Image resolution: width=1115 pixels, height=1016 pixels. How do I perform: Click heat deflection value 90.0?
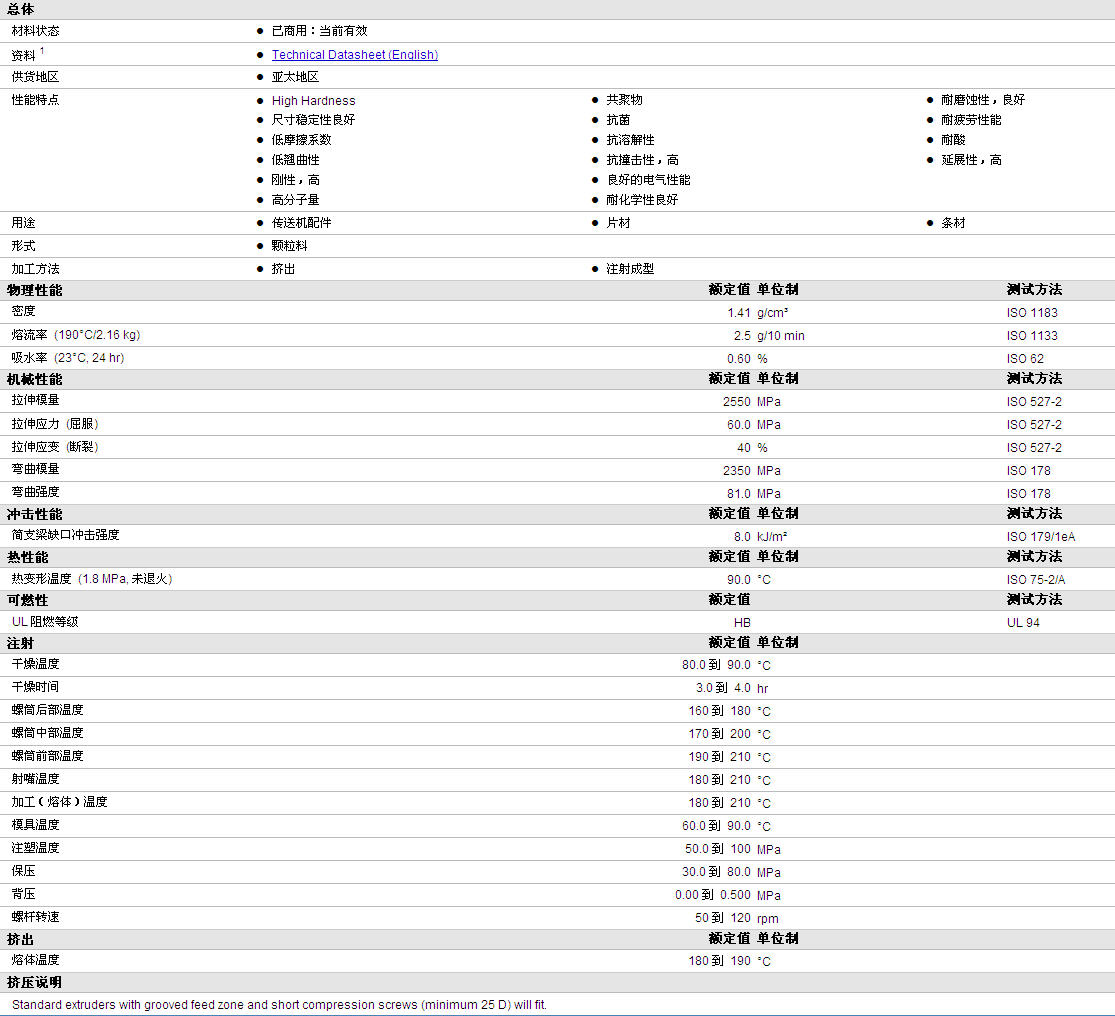(739, 579)
